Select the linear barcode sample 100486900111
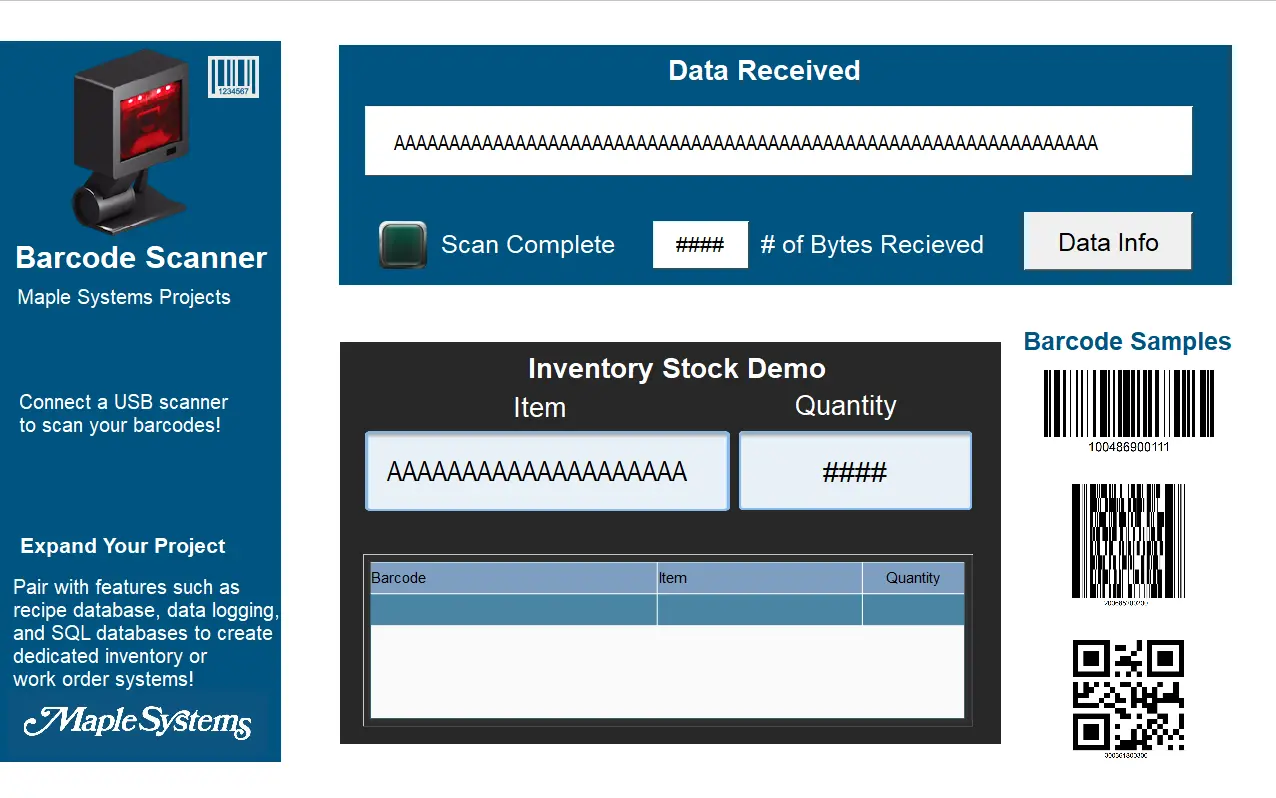This screenshot has height=798, width=1276. 1128,405
